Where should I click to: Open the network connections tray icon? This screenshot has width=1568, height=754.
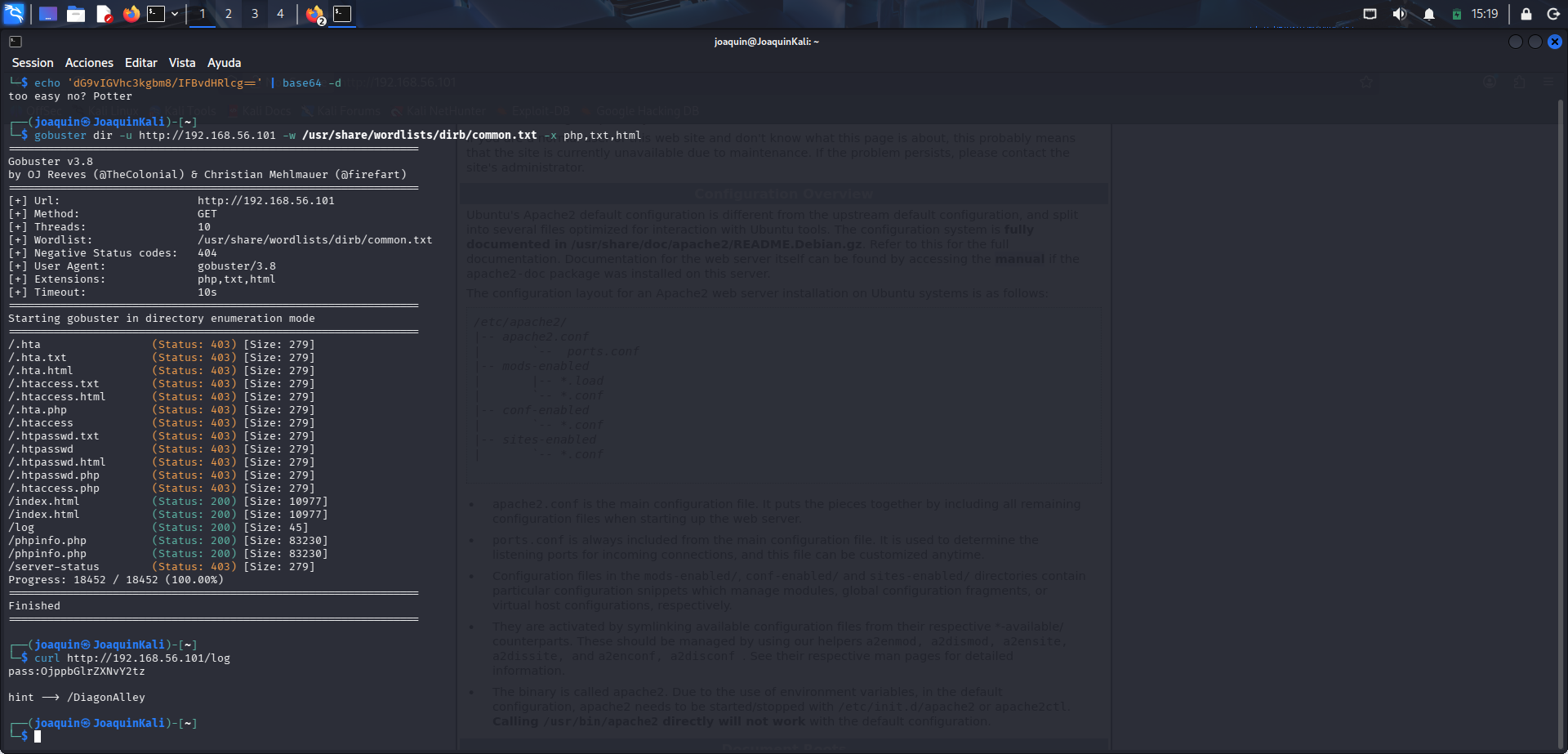pyautogui.click(x=1370, y=14)
